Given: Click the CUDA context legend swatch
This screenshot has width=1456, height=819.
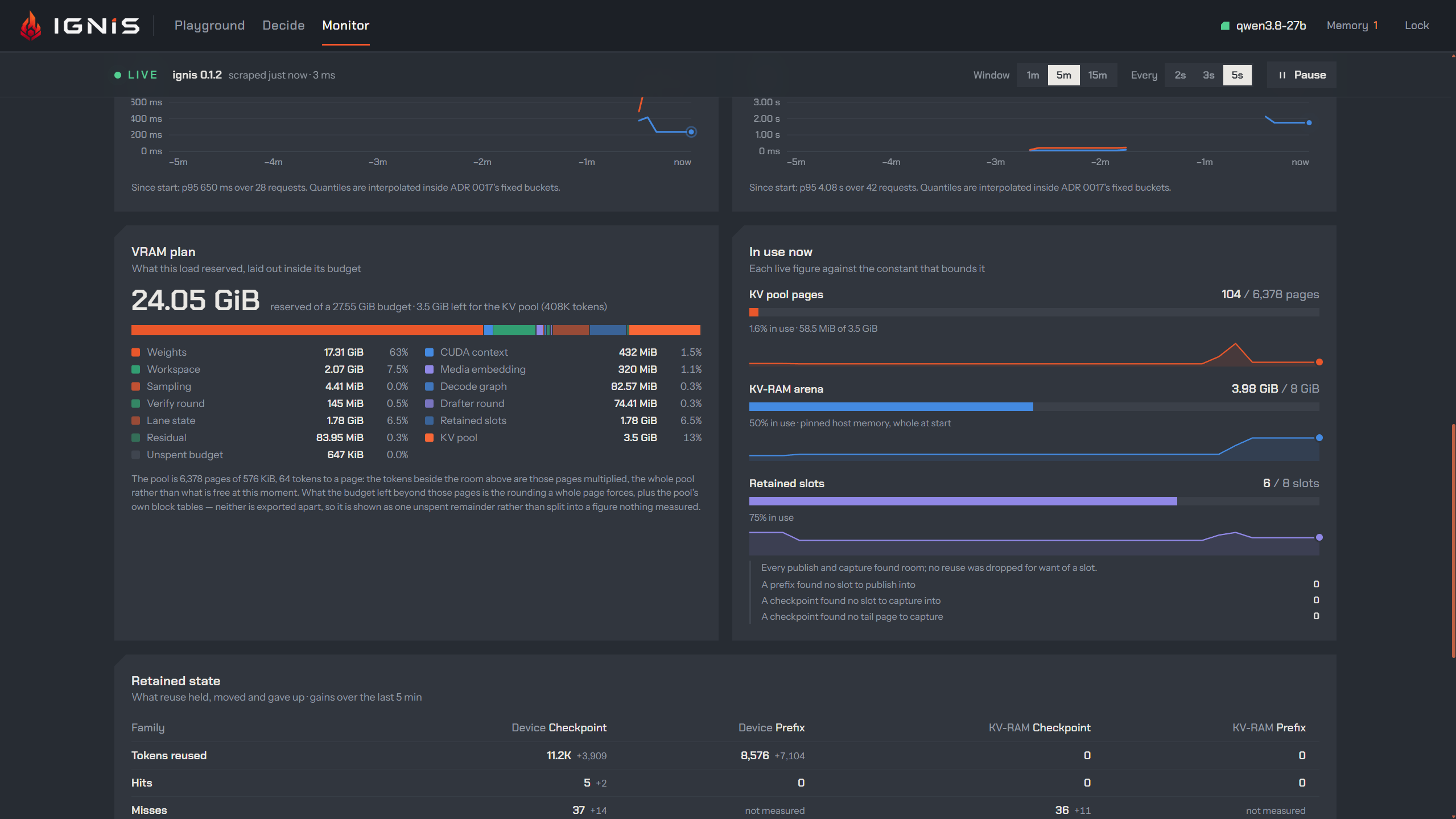Looking at the screenshot, I should click(429, 352).
